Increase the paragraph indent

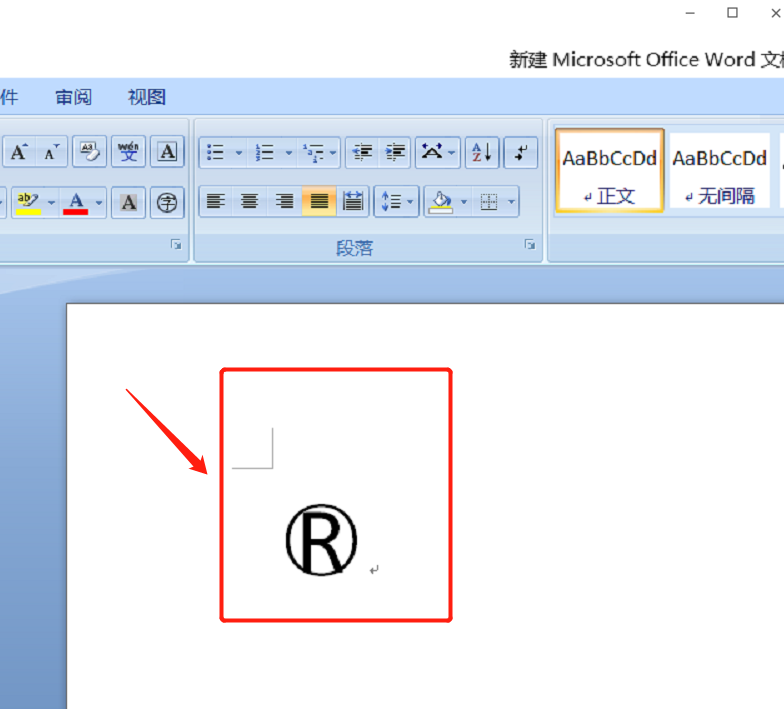pos(396,153)
